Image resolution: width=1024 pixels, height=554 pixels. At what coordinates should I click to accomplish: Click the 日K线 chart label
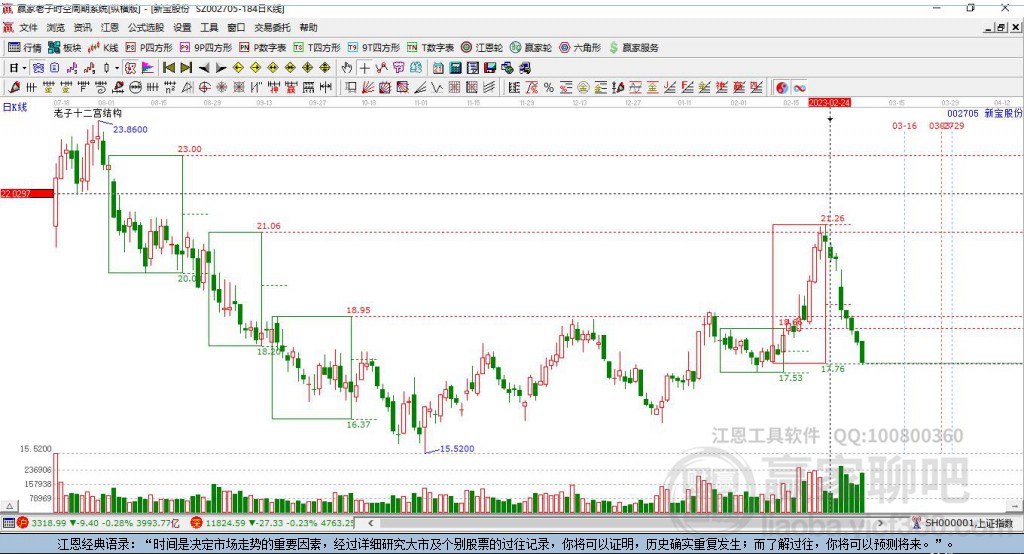point(15,107)
